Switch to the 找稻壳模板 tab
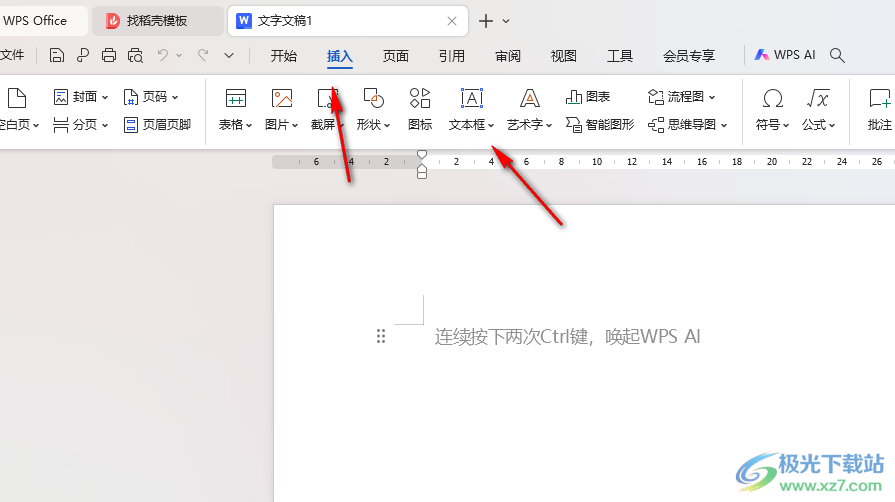Screen dimensions: 895x502 [x=158, y=21]
